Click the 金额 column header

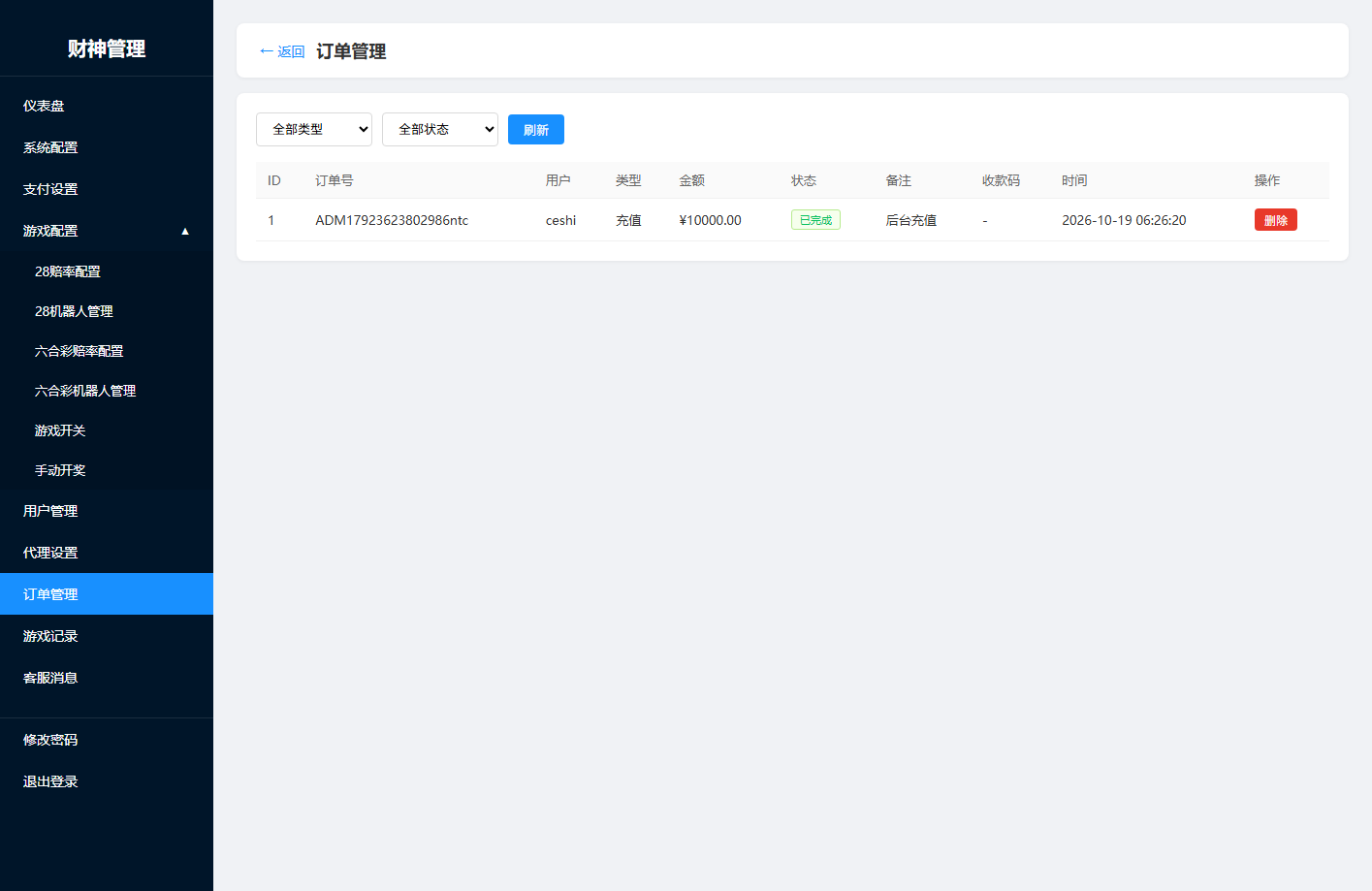point(692,180)
